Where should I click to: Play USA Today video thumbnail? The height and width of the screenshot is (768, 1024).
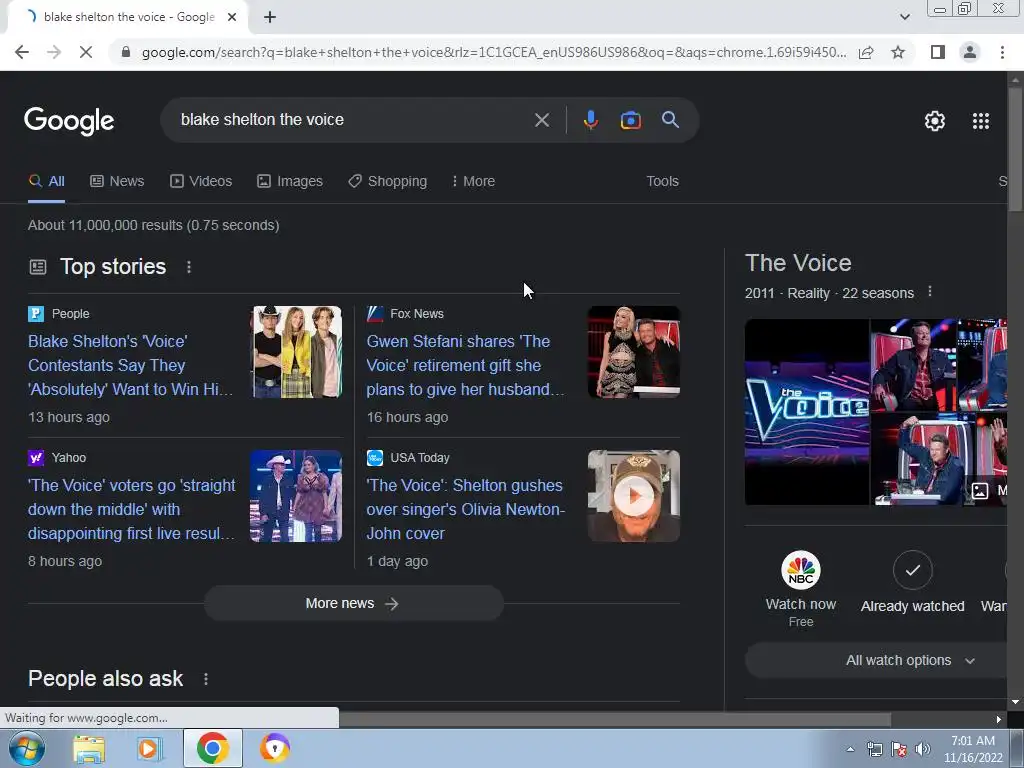(634, 496)
